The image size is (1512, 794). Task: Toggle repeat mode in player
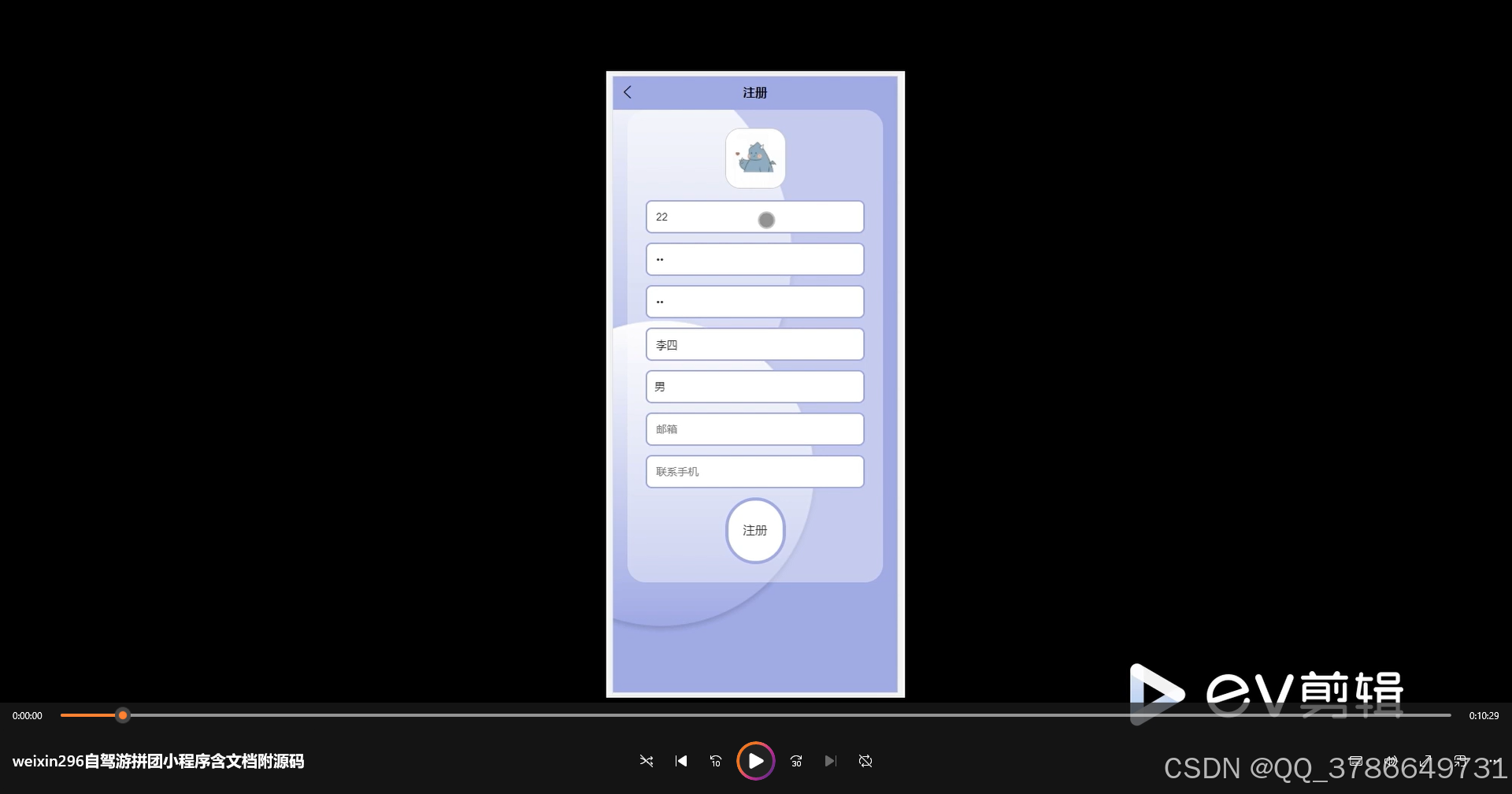coord(865,761)
